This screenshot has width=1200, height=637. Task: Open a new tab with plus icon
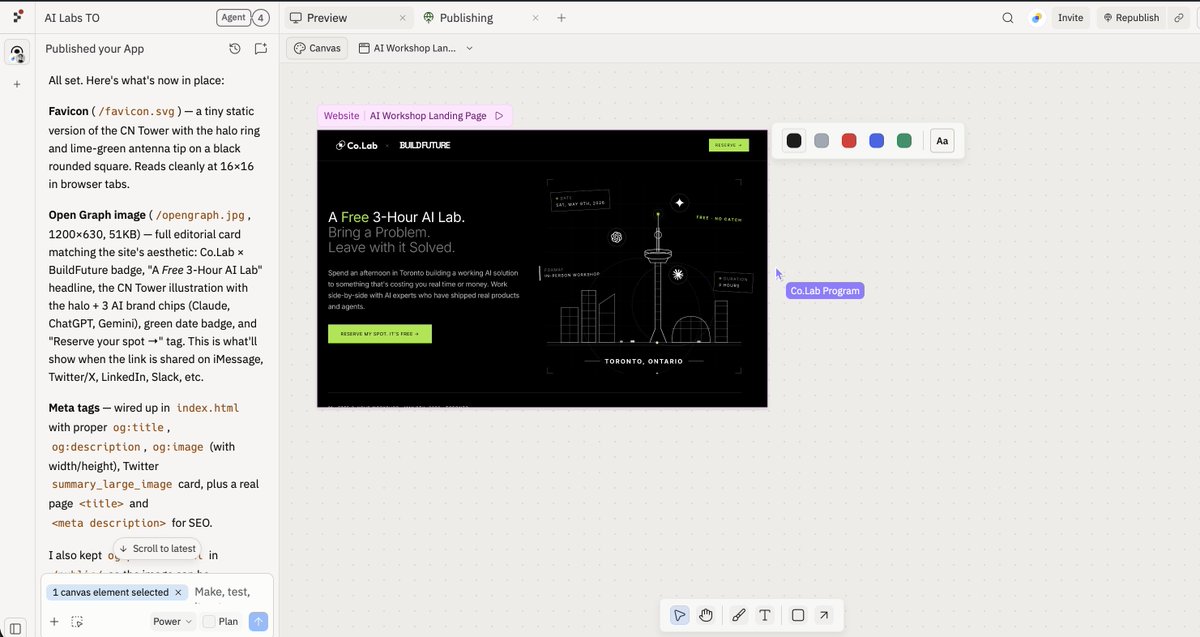point(561,18)
